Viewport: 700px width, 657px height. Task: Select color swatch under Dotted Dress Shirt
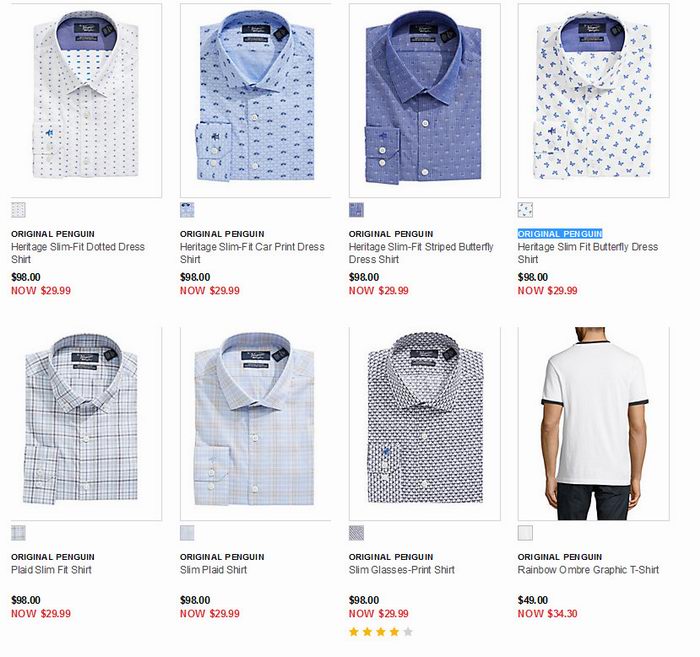coord(18,210)
